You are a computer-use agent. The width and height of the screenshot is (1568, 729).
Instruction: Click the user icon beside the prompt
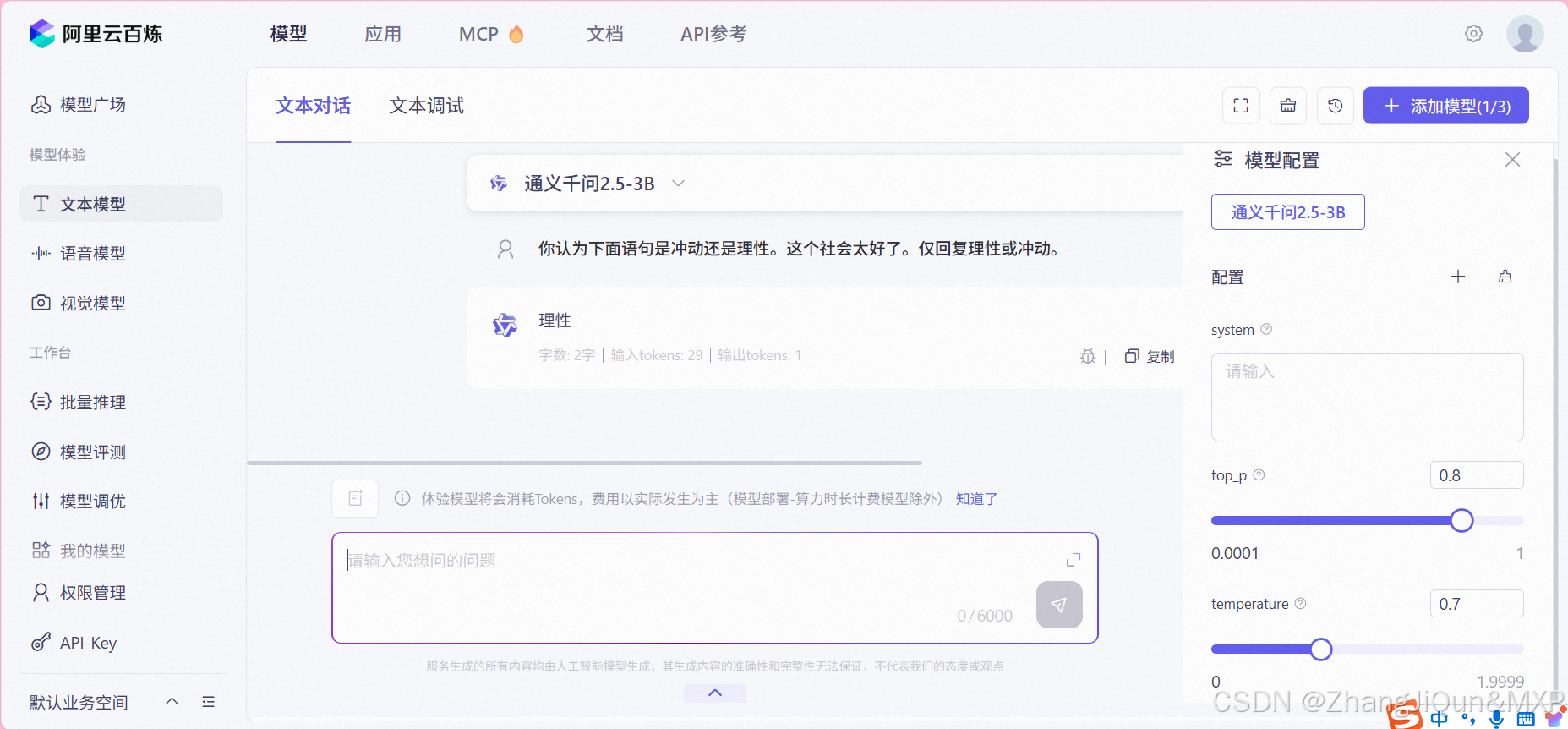(505, 249)
